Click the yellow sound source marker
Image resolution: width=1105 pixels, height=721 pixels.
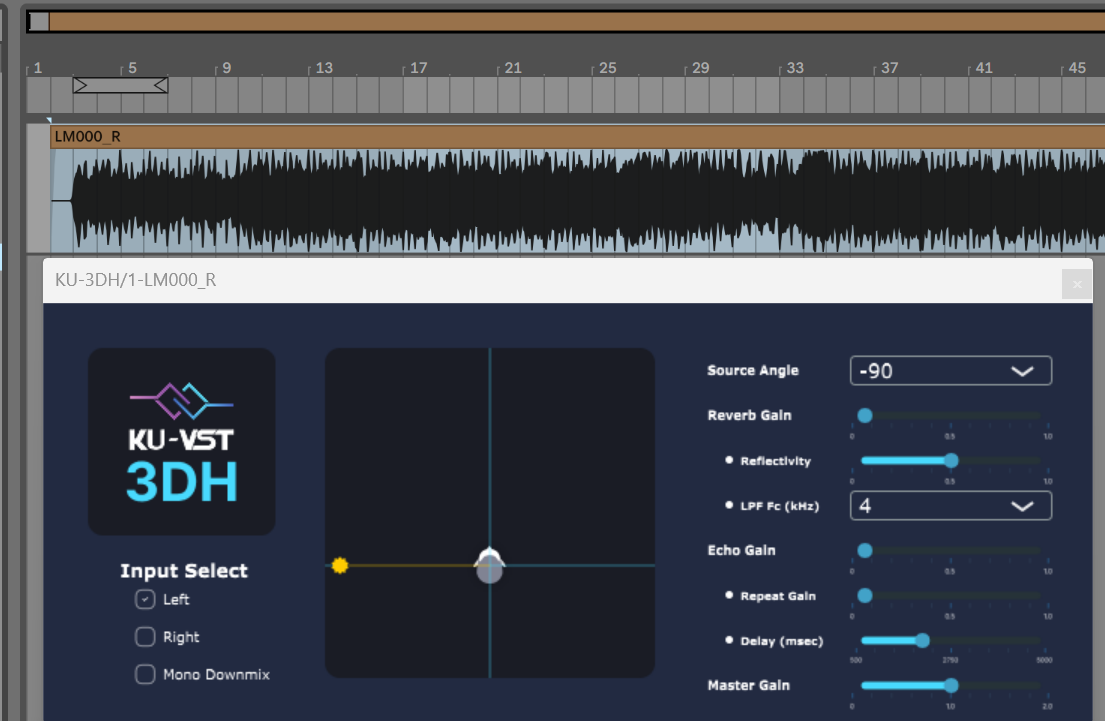(x=340, y=566)
